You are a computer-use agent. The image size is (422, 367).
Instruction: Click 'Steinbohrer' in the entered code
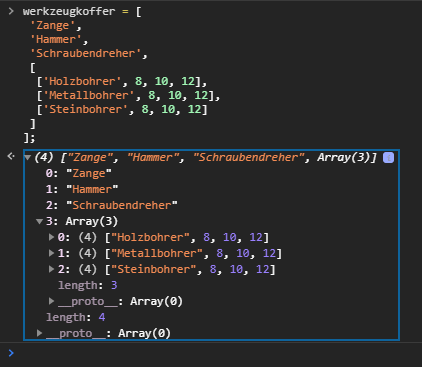coord(86,109)
